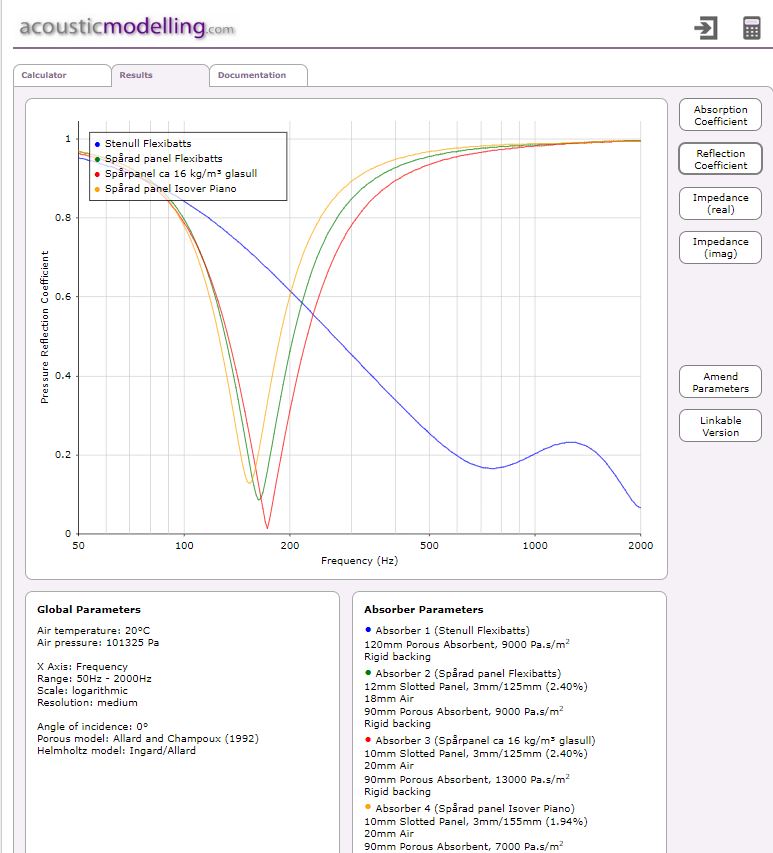Display the Impedance (imag) plot

720,248
